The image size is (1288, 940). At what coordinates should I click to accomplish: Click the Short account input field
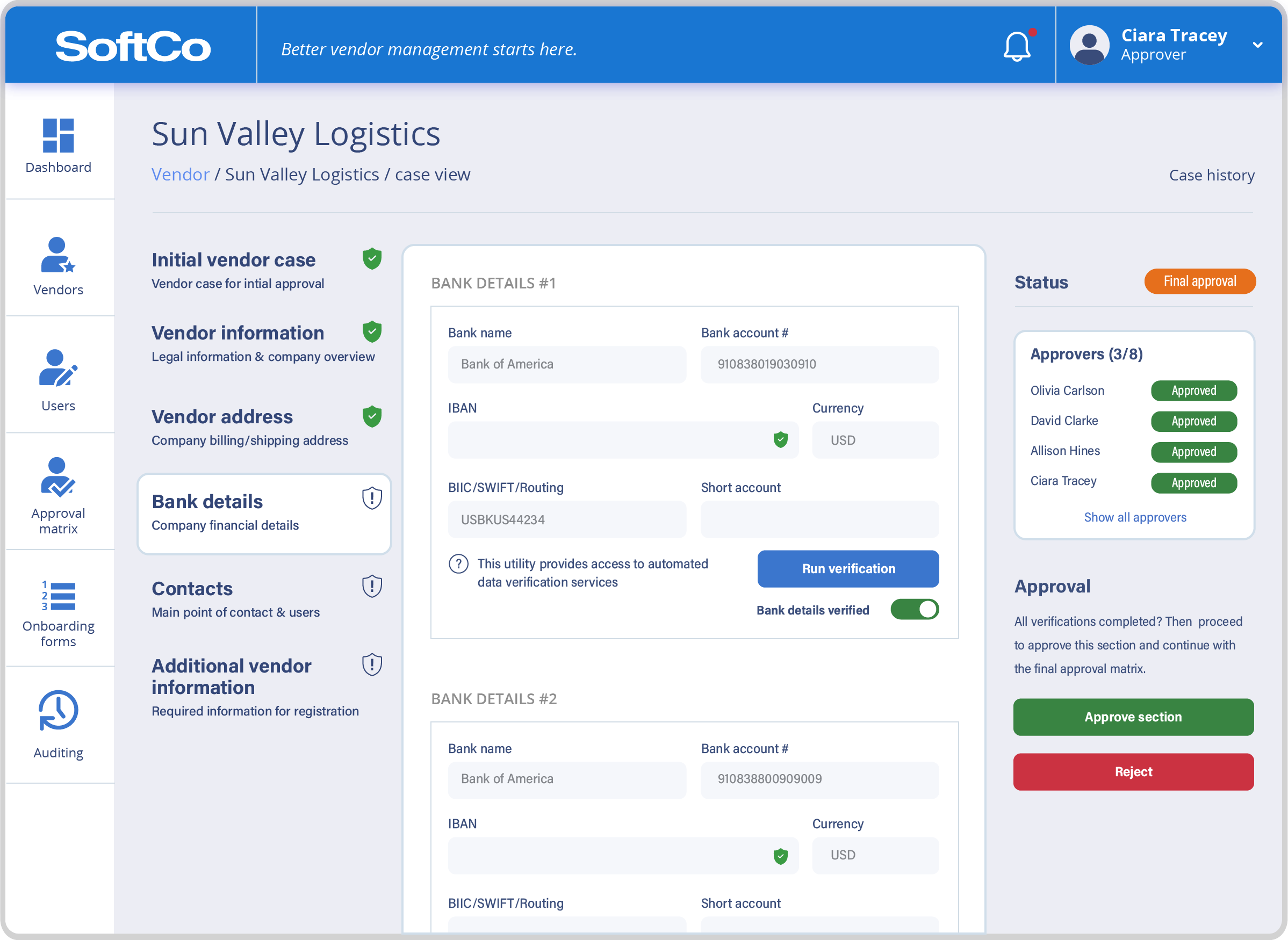[819, 519]
